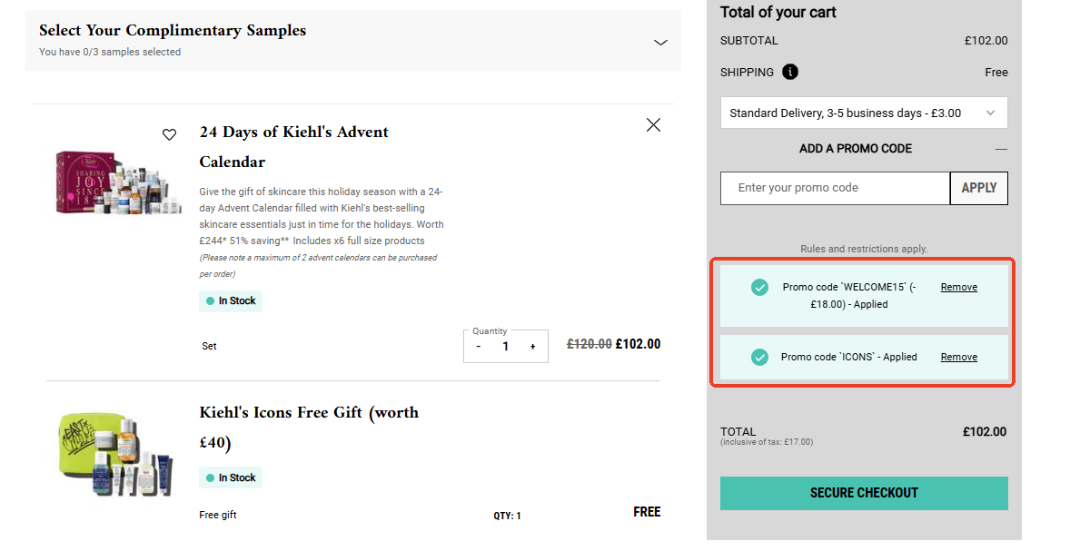Remove advent calendar with X icon
This screenshot has height=551, width=1080.
coord(653,125)
